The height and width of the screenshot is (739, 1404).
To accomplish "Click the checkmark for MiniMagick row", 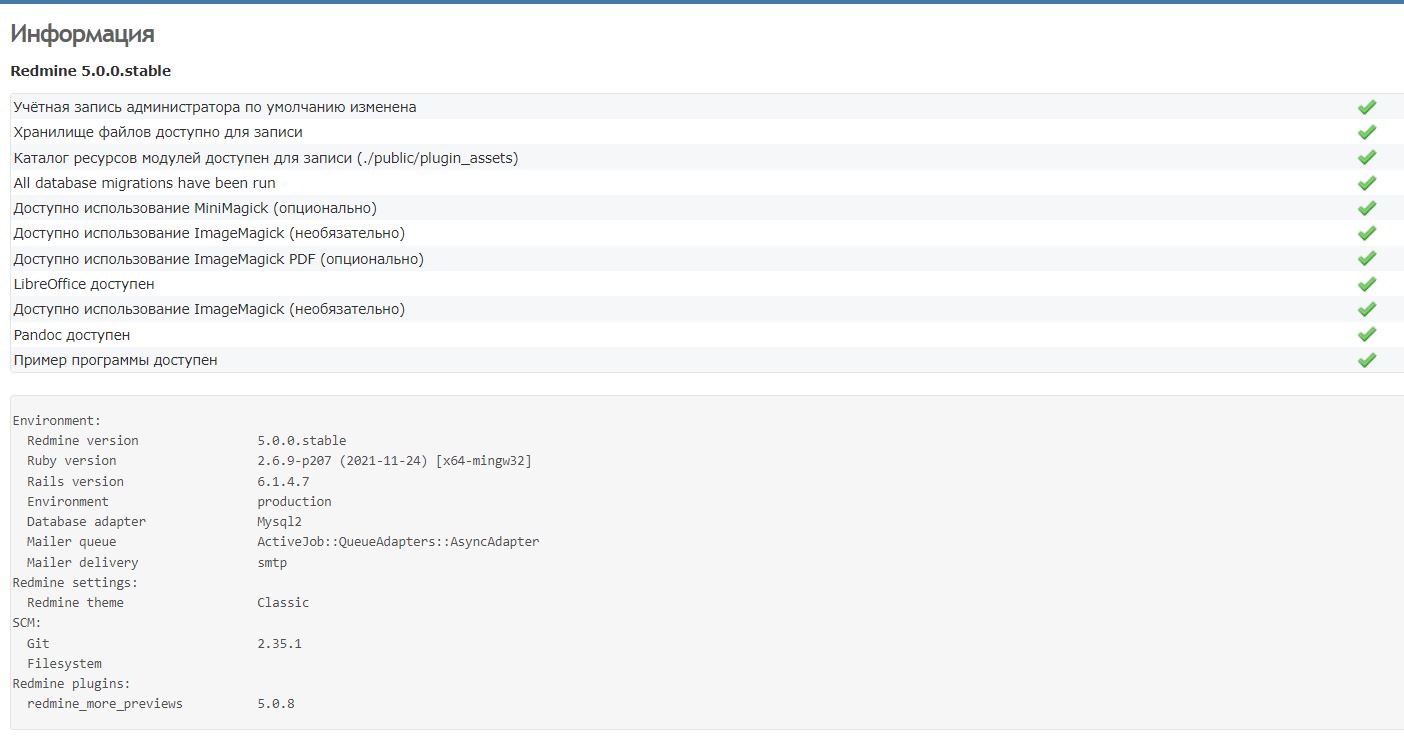I will click(x=1367, y=208).
